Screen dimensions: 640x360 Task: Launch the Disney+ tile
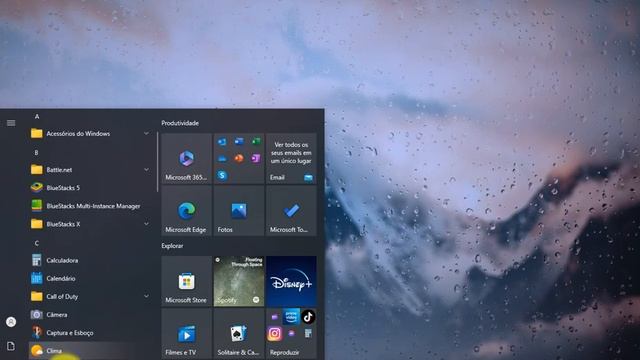[x=291, y=281]
